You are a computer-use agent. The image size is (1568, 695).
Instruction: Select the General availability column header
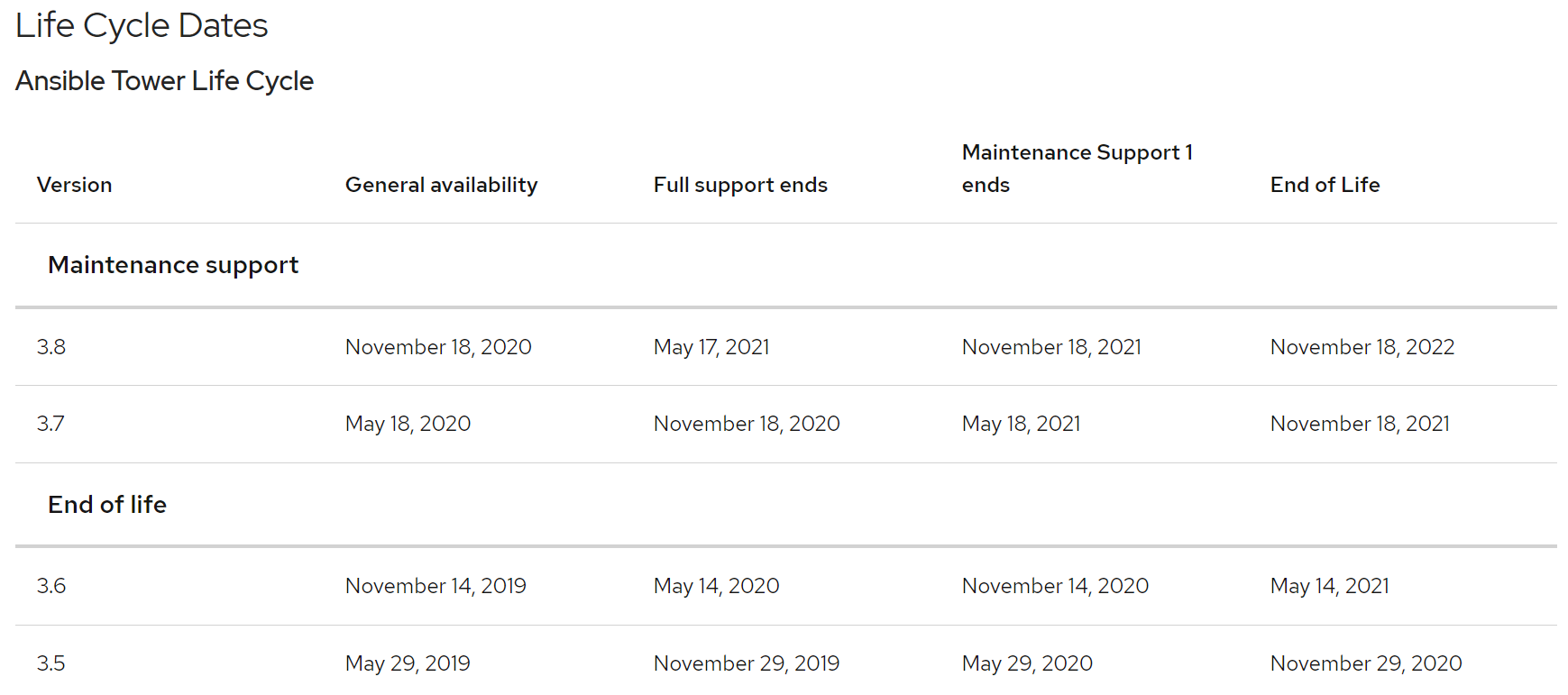[441, 185]
